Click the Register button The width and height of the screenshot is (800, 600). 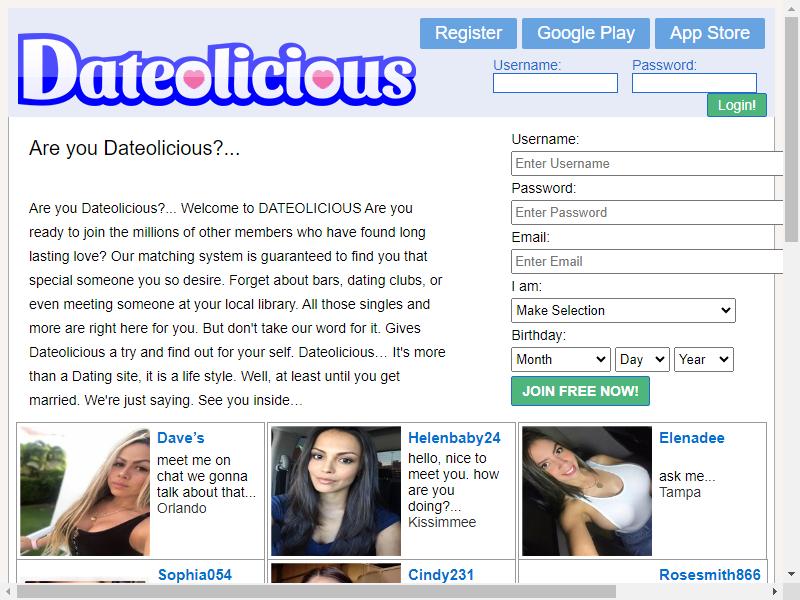click(x=468, y=33)
